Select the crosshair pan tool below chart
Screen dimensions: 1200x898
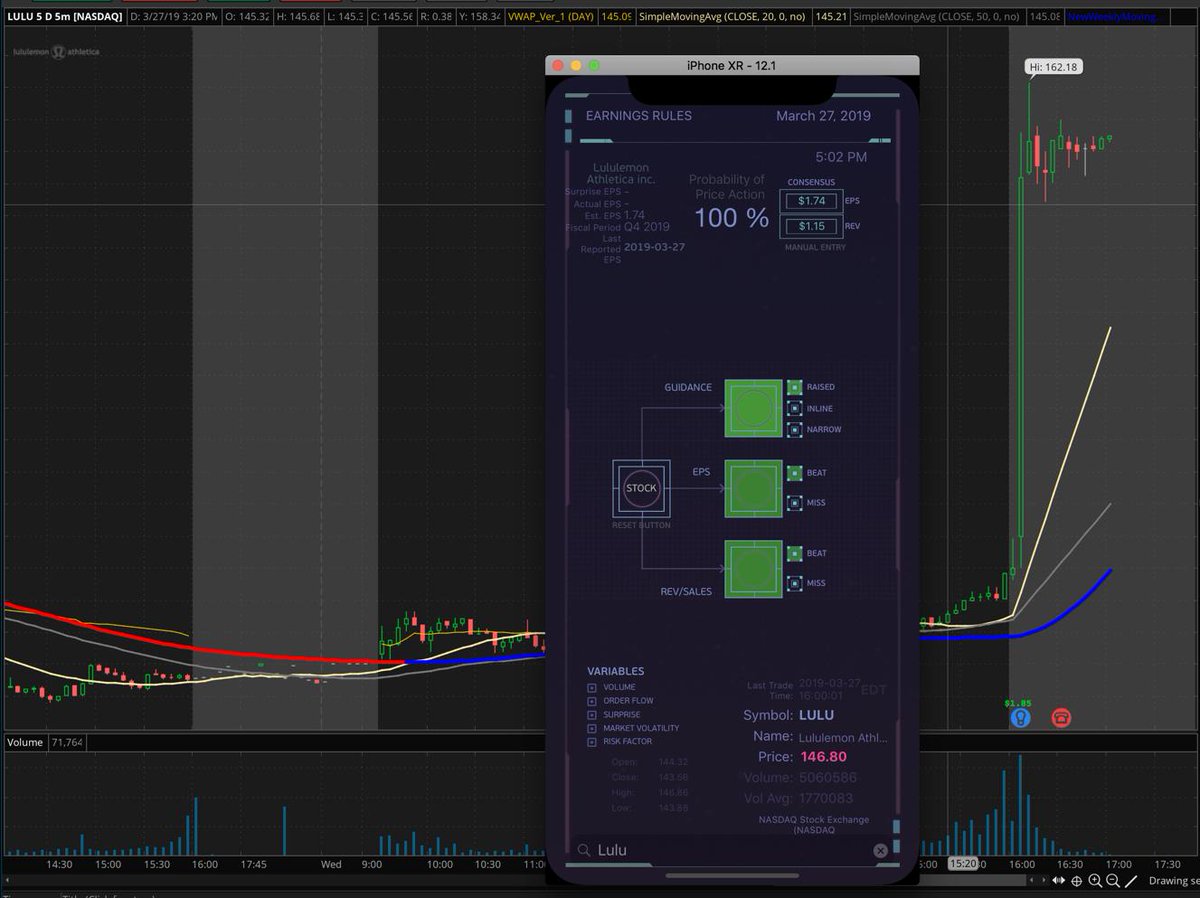pos(1077,881)
